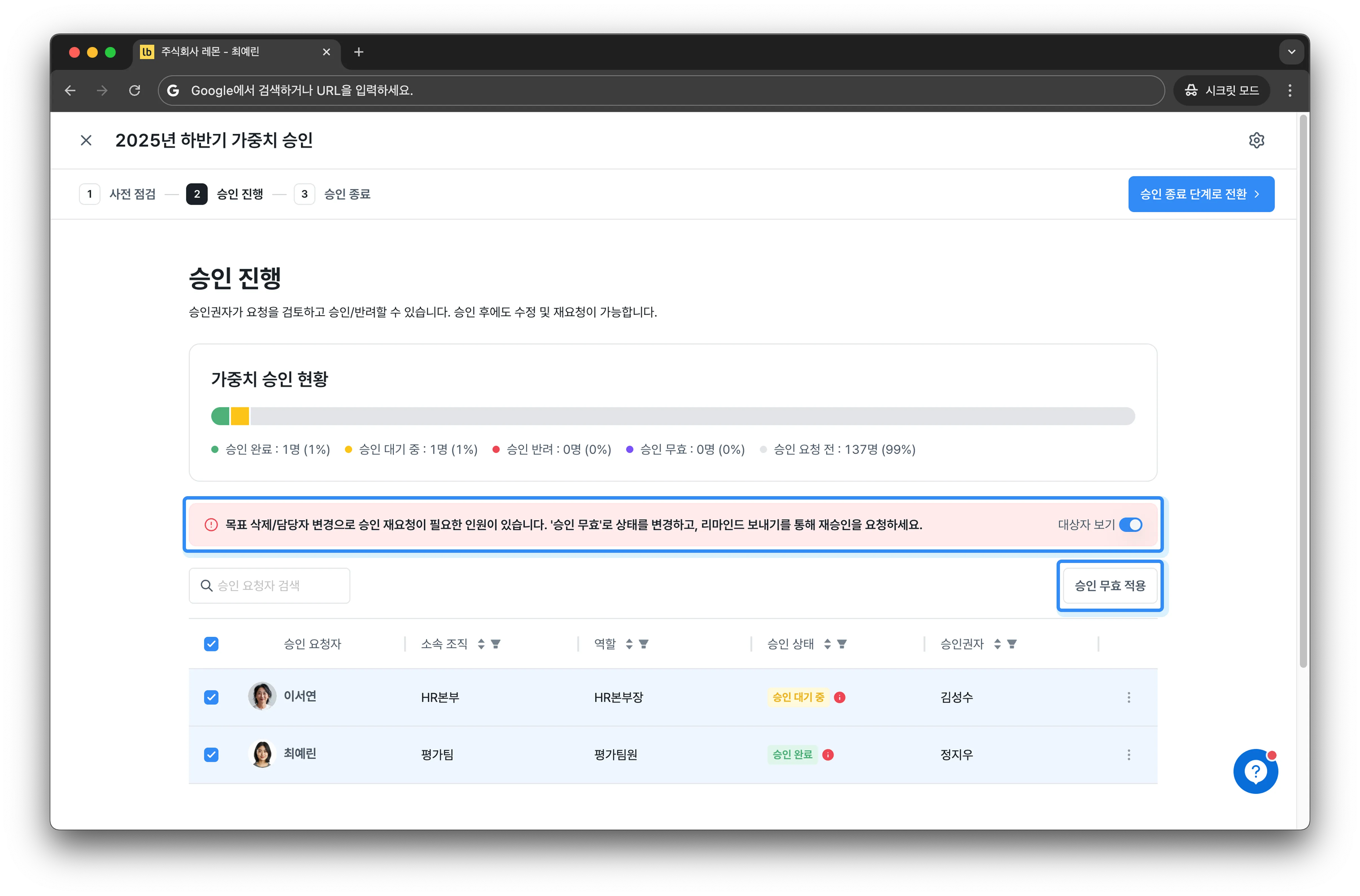Click the warning icon in the alert banner
Image resolution: width=1360 pixels, height=896 pixels.
(x=211, y=525)
